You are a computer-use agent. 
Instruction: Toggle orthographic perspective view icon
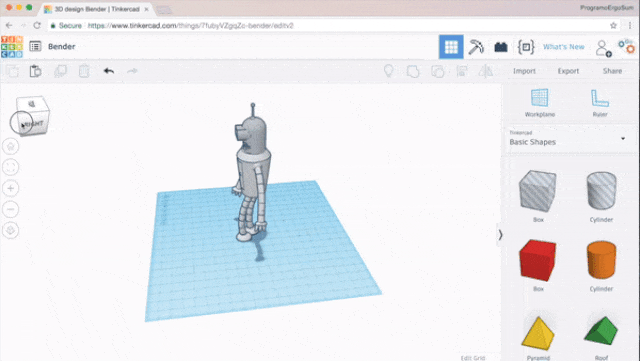(11, 230)
